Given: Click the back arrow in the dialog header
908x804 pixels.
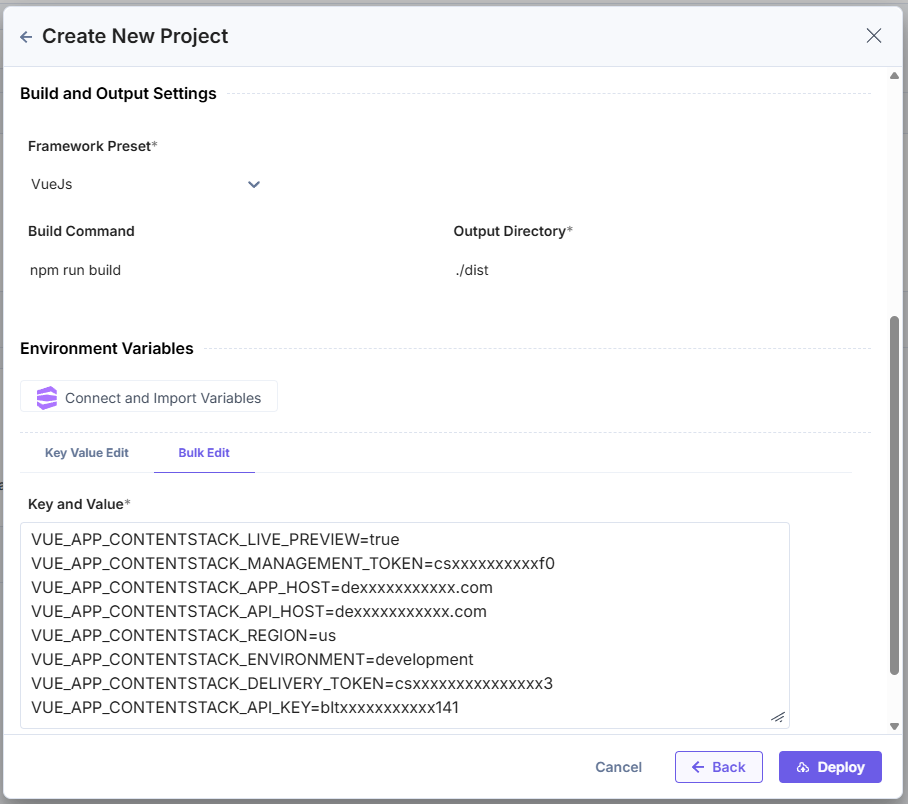Looking at the screenshot, I should (x=24, y=35).
